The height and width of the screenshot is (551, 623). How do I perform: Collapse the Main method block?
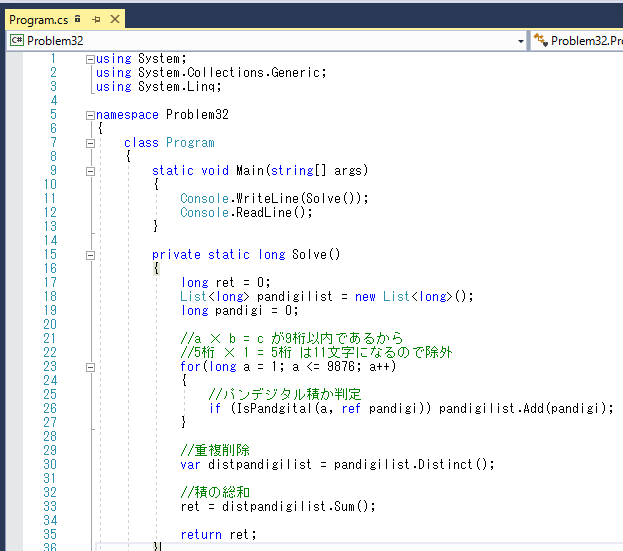coord(91,171)
